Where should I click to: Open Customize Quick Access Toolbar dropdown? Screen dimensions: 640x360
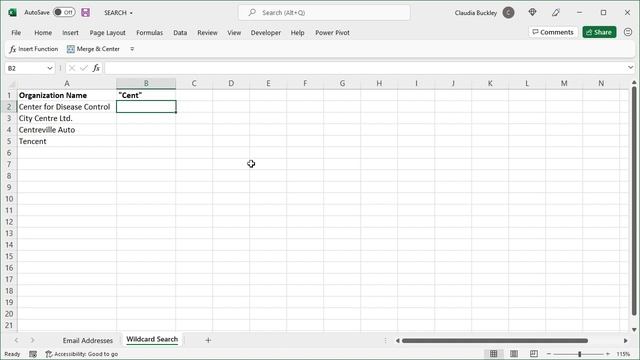132,49
